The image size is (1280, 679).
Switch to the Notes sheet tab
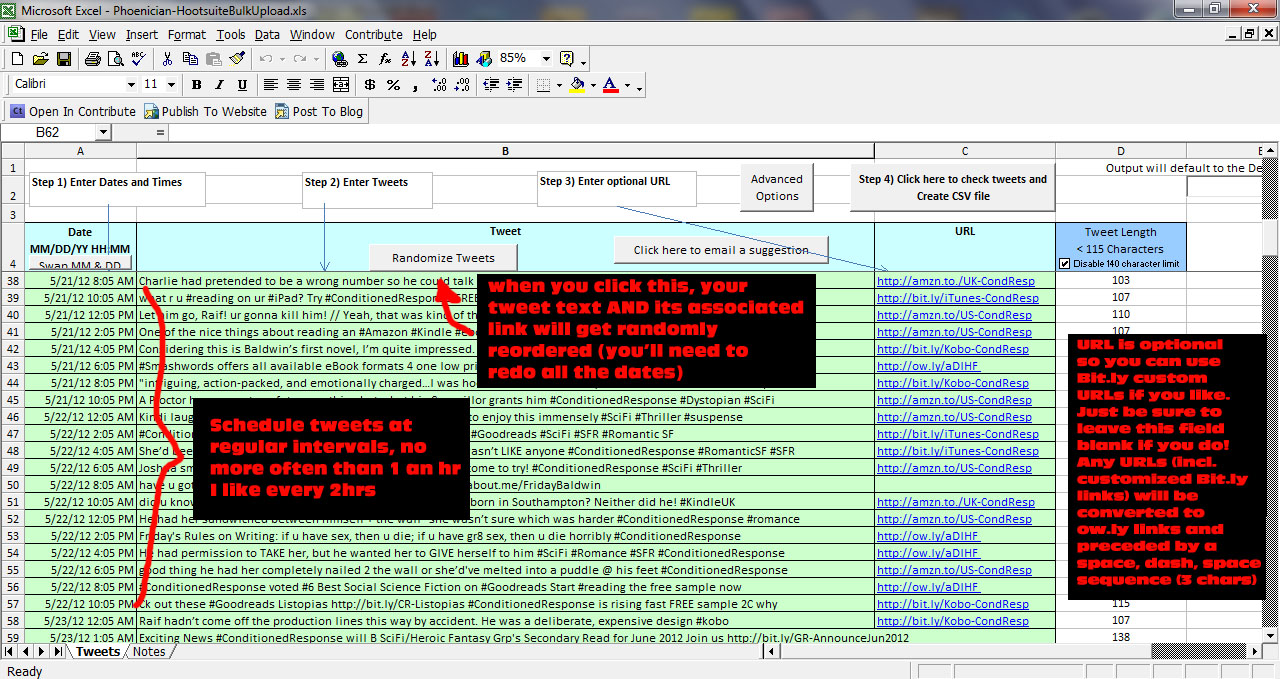tap(149, 652)
